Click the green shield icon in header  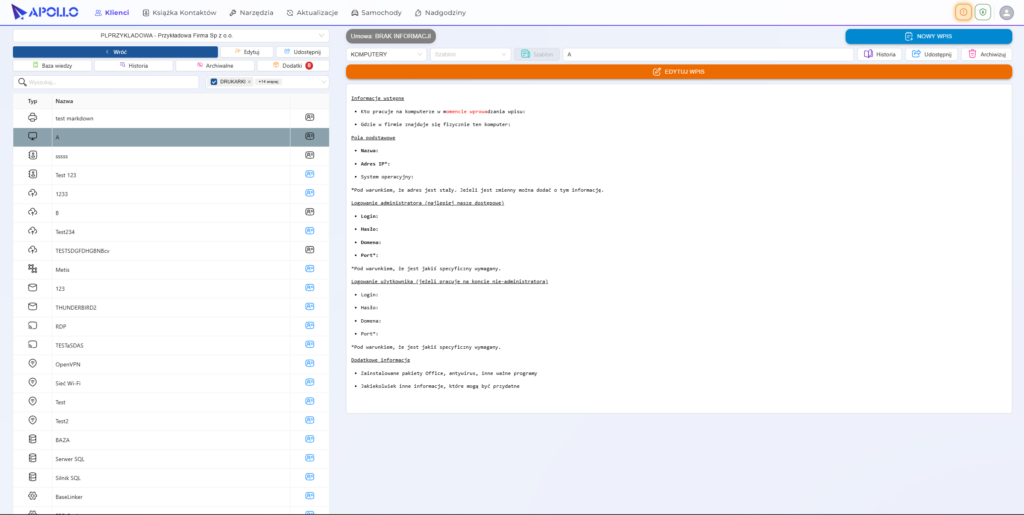click(982, 12)
